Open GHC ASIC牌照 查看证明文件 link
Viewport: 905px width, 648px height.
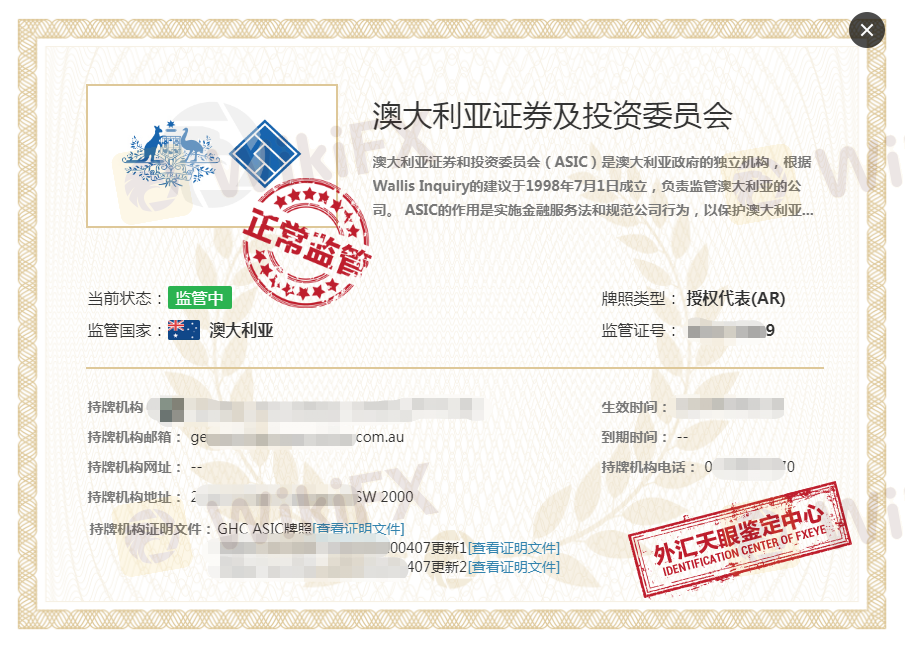[360, 529]
